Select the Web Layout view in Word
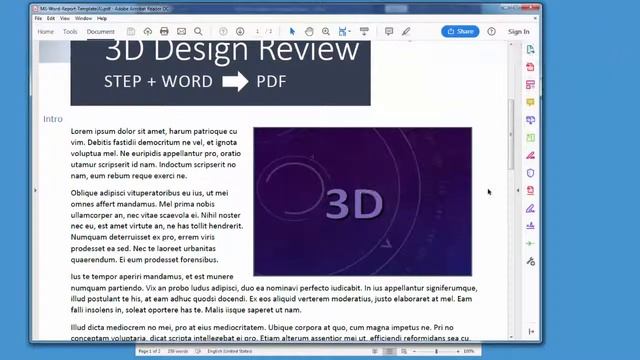This screenshot has height=360, width=640. 404,351
